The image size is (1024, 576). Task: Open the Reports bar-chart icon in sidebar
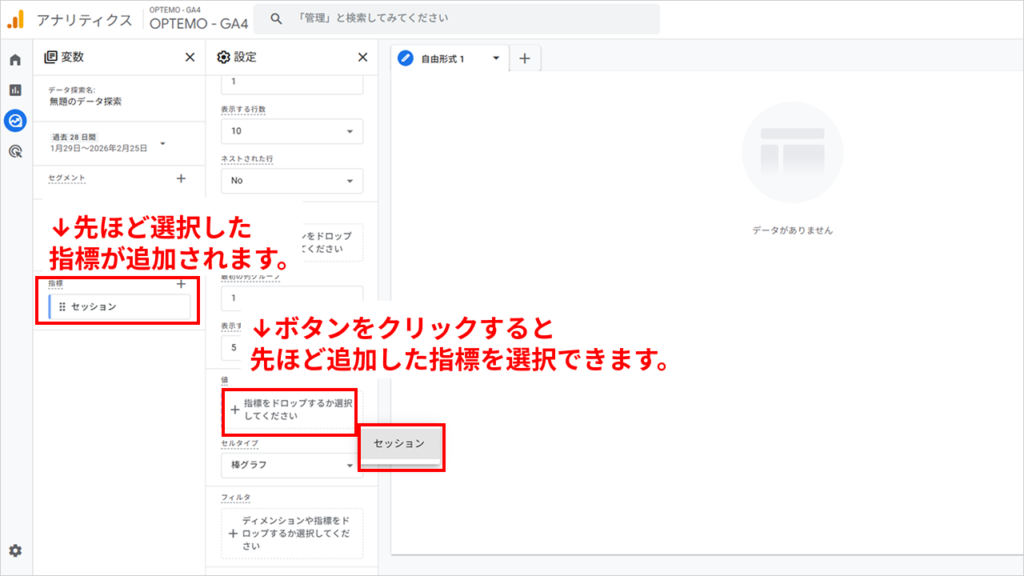[17, 88]
